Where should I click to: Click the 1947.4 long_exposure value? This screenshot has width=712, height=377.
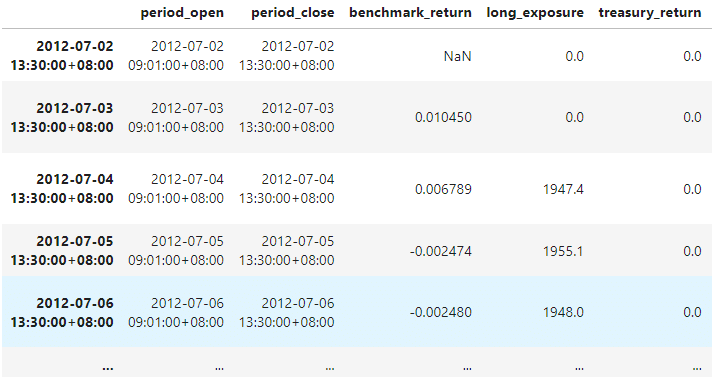563,189
